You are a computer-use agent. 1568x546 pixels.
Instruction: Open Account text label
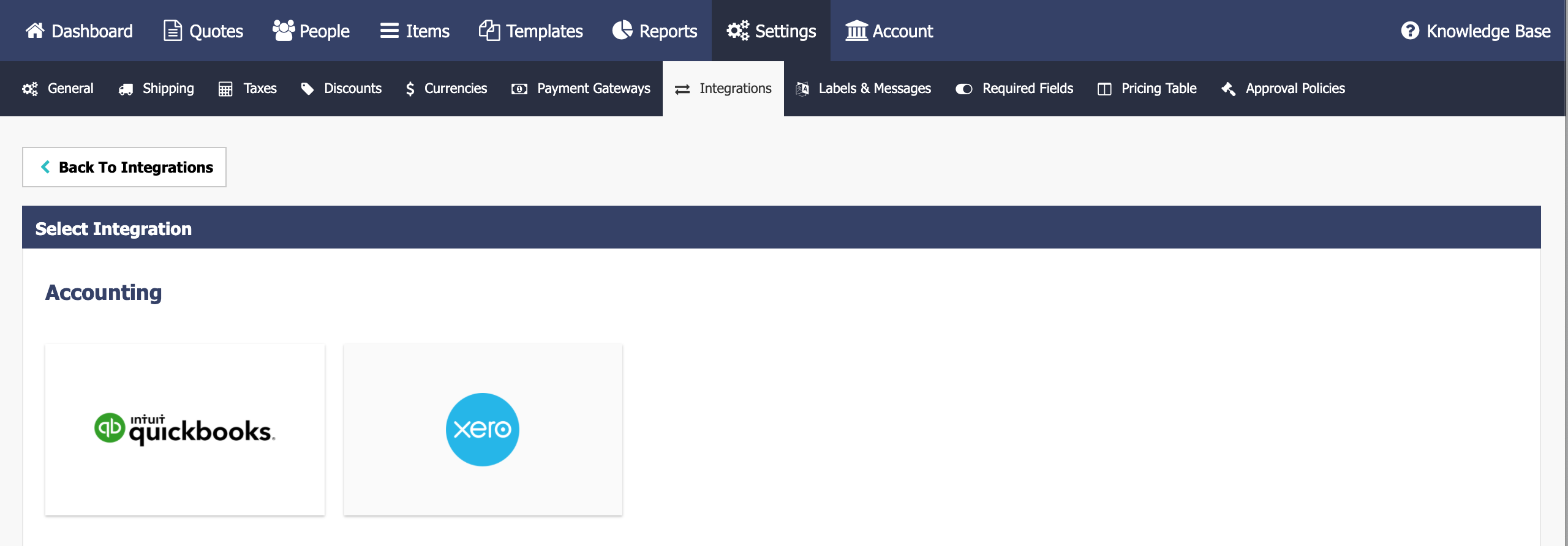pos(903,31)
